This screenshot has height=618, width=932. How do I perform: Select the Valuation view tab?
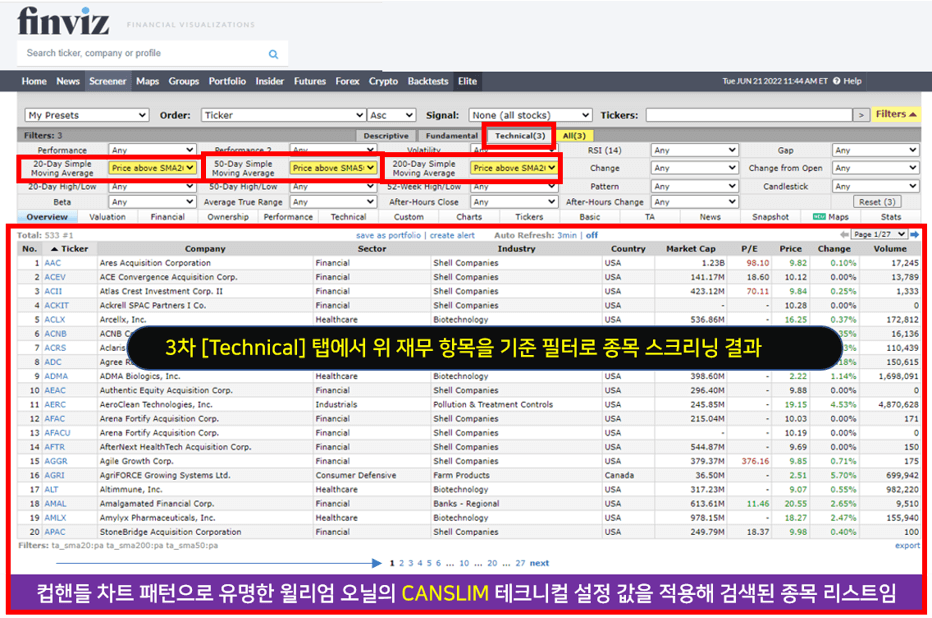click(x=108, y=217)
